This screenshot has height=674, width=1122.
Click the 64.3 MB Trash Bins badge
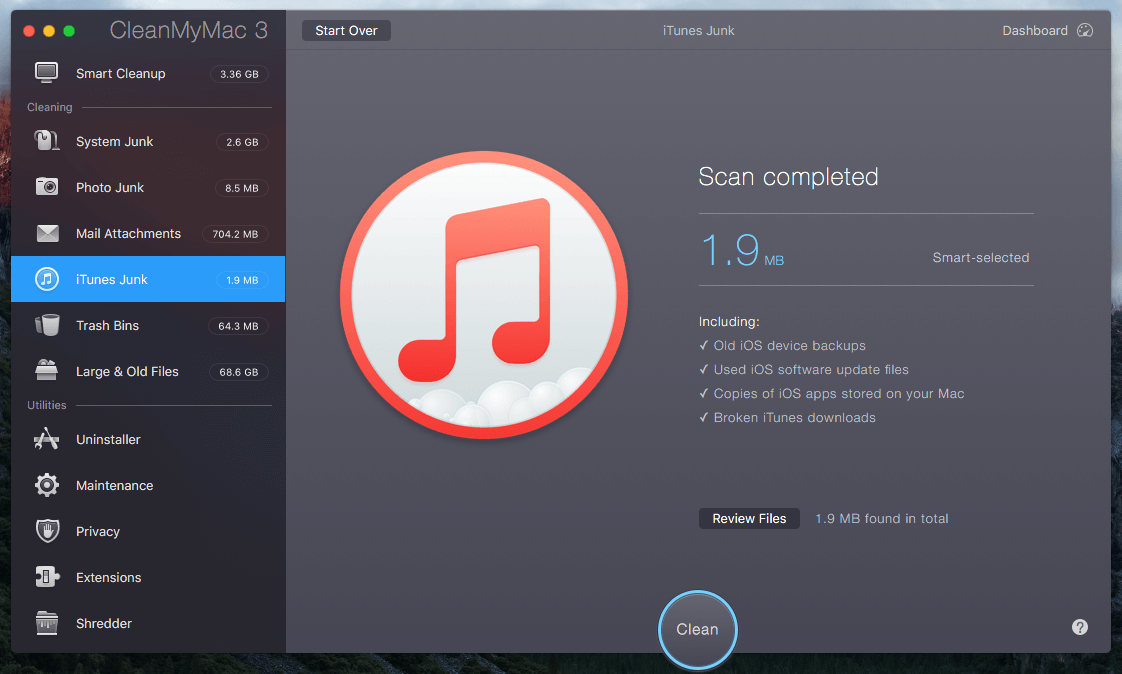[238, 326]
